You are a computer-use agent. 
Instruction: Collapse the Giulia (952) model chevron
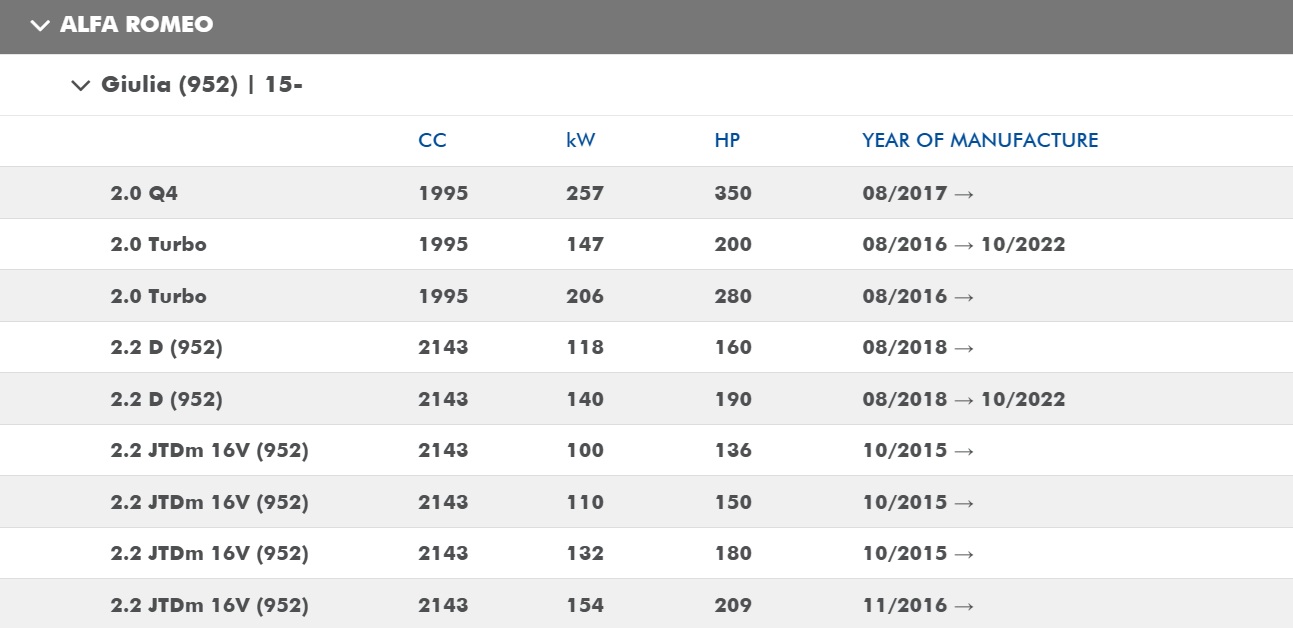click(81, 86)
